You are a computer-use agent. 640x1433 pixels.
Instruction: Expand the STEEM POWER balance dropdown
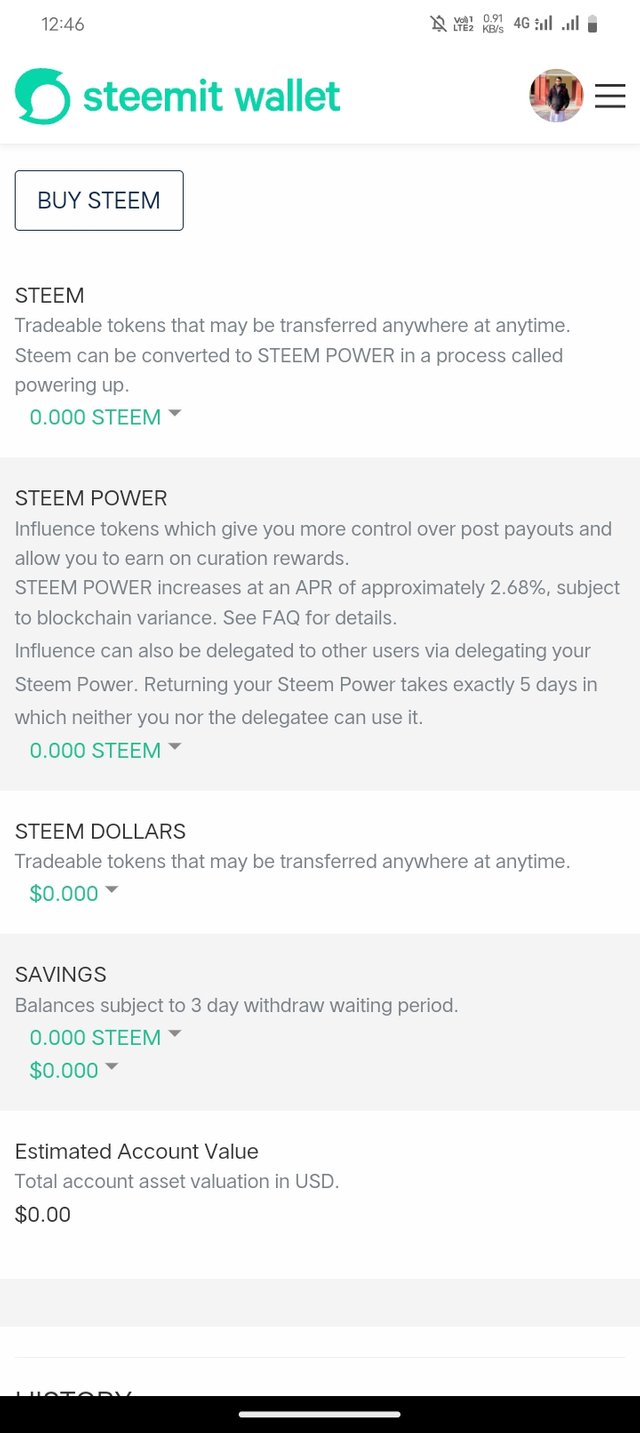point(105,750)
